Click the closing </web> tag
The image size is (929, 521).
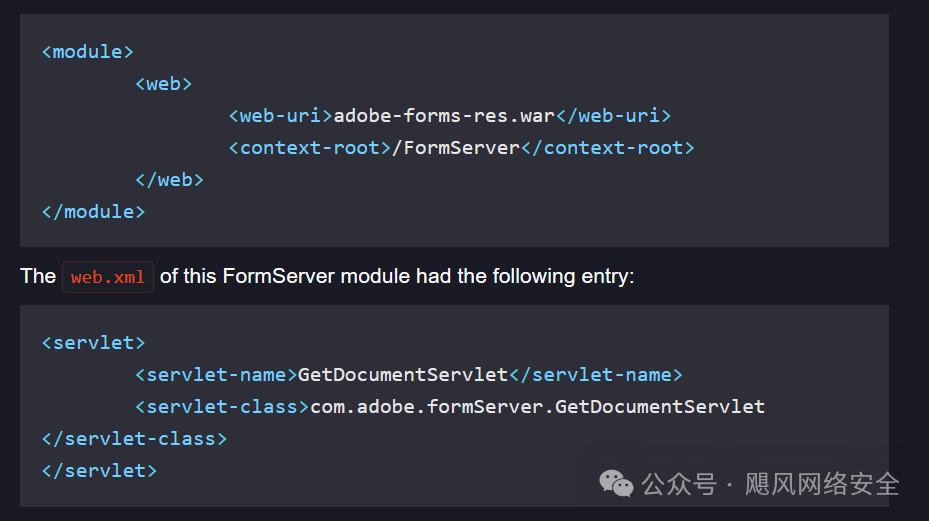pyautogui.click(x=169, y=180)
